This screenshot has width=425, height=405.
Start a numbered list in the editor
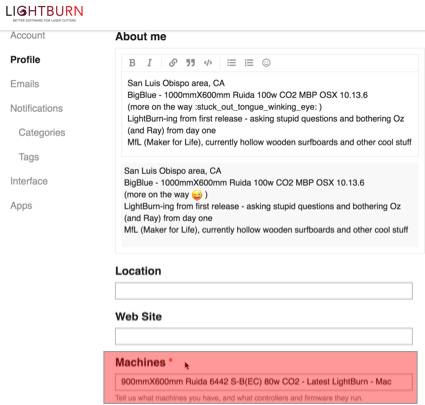coord(249,63)
